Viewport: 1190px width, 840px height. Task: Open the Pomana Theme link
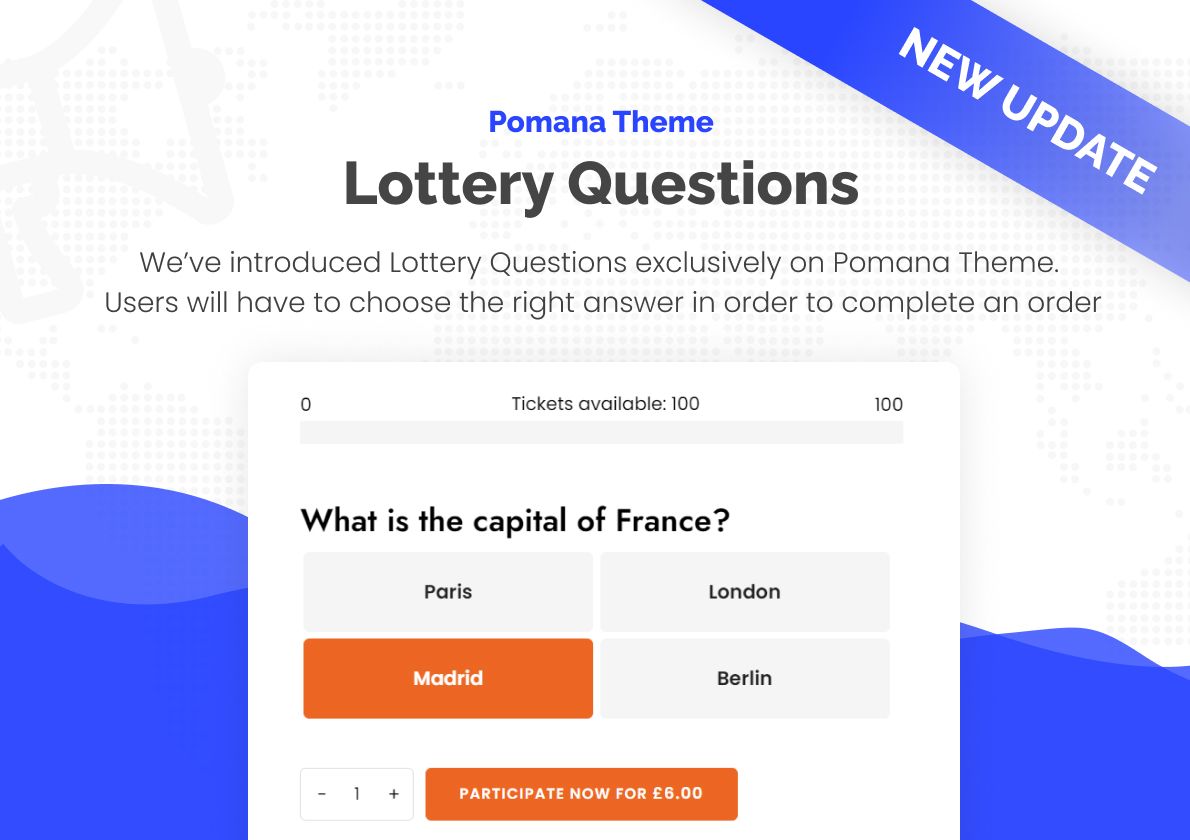click(600, 122)
